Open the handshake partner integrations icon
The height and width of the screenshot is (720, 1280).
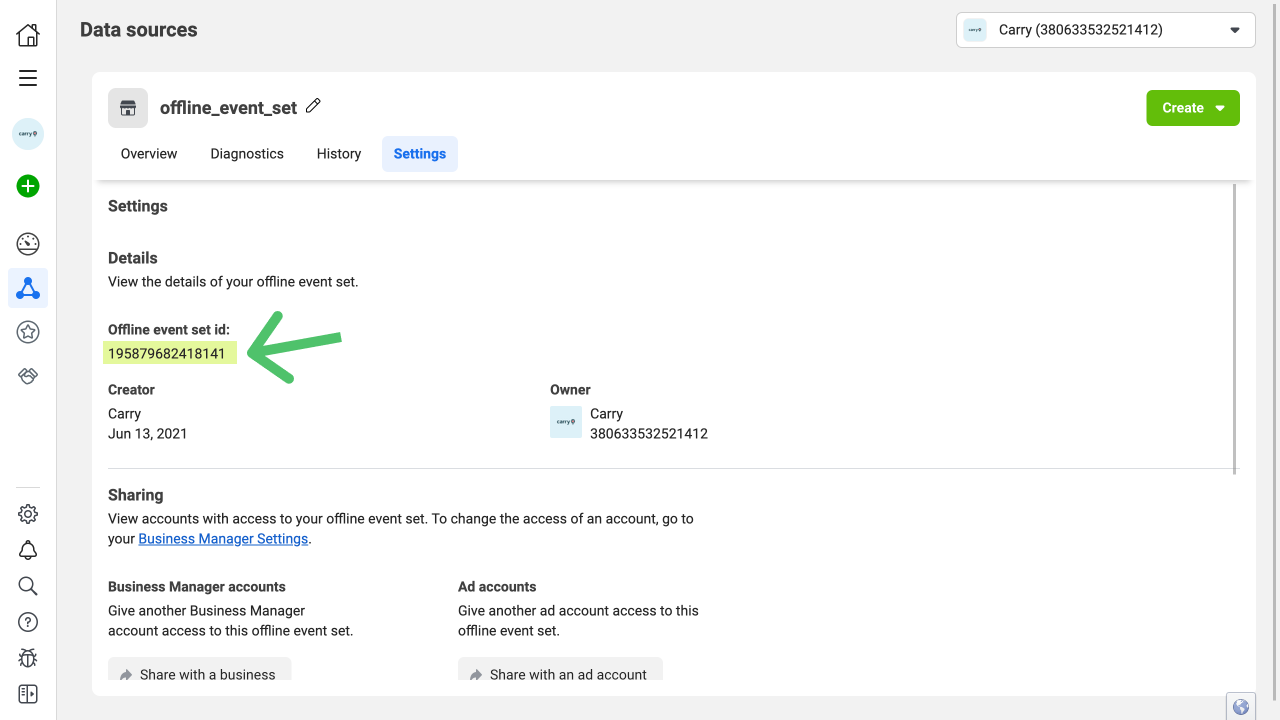coord(28,376)
